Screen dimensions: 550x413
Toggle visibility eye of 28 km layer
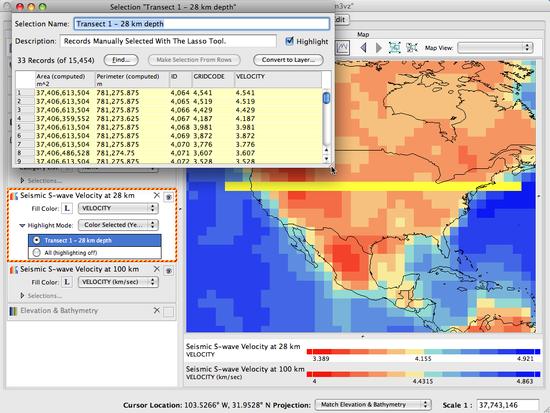pos(169,197)
